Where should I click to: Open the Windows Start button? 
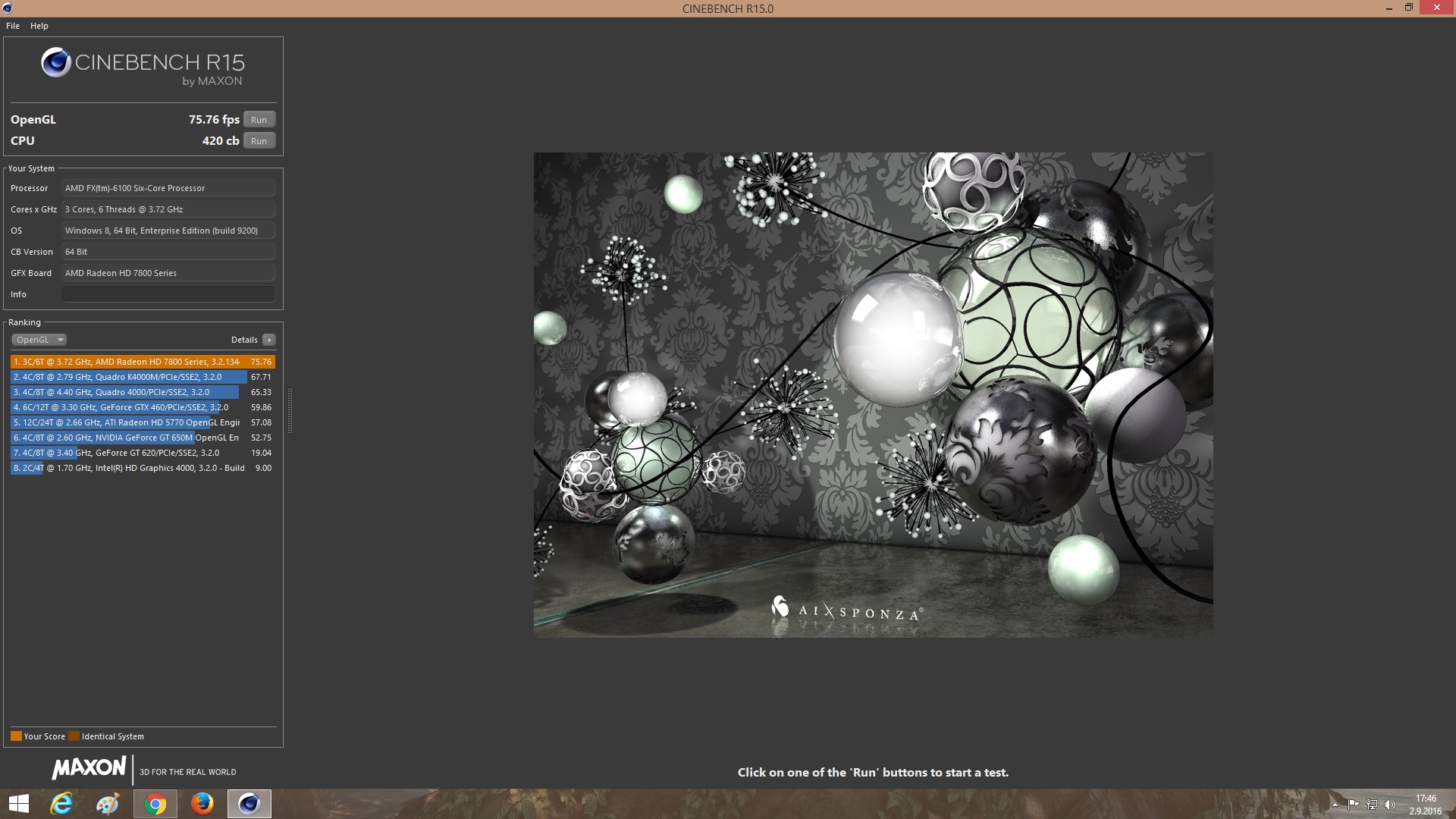19,804
